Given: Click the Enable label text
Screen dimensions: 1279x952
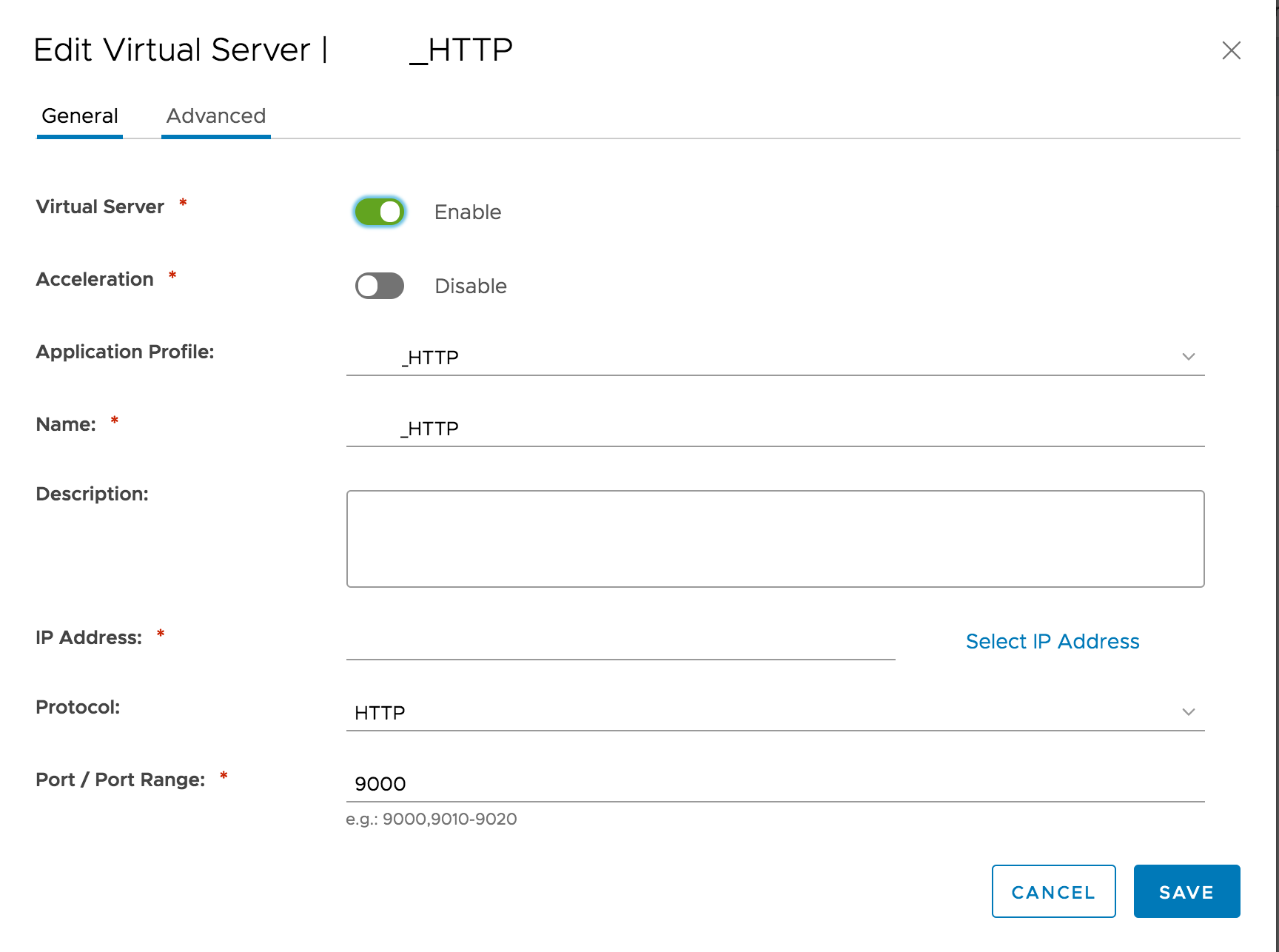Looking at the screenshot, I should coord(468,212).
